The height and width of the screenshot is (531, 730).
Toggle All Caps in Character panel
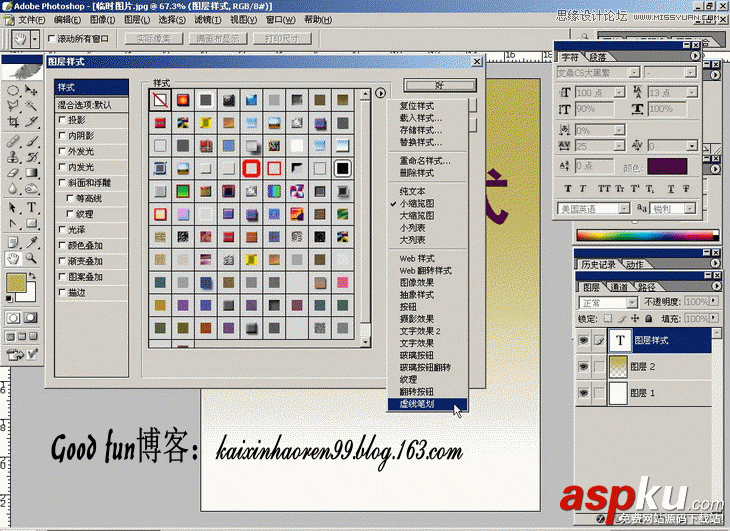click(604, 188)
